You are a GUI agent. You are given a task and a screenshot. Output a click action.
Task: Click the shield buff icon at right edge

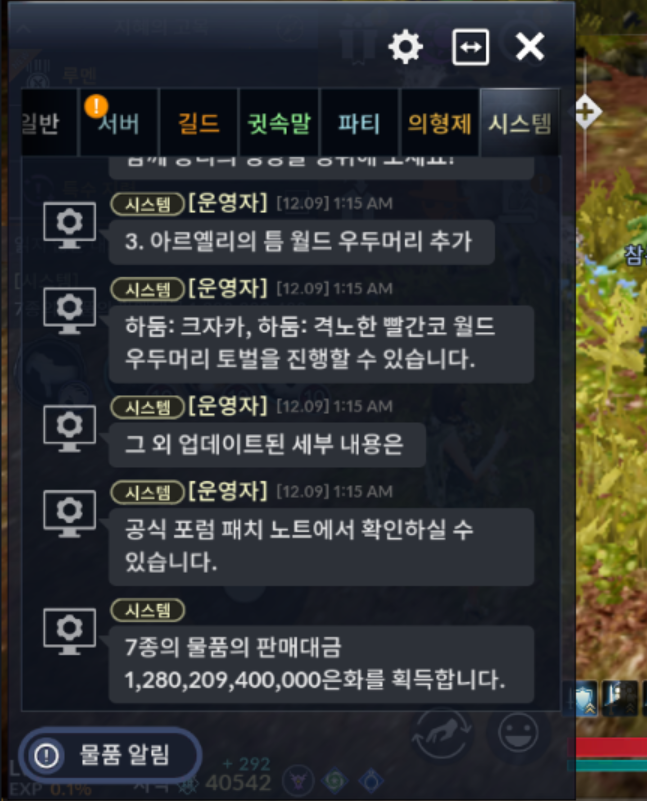[584, 698]
